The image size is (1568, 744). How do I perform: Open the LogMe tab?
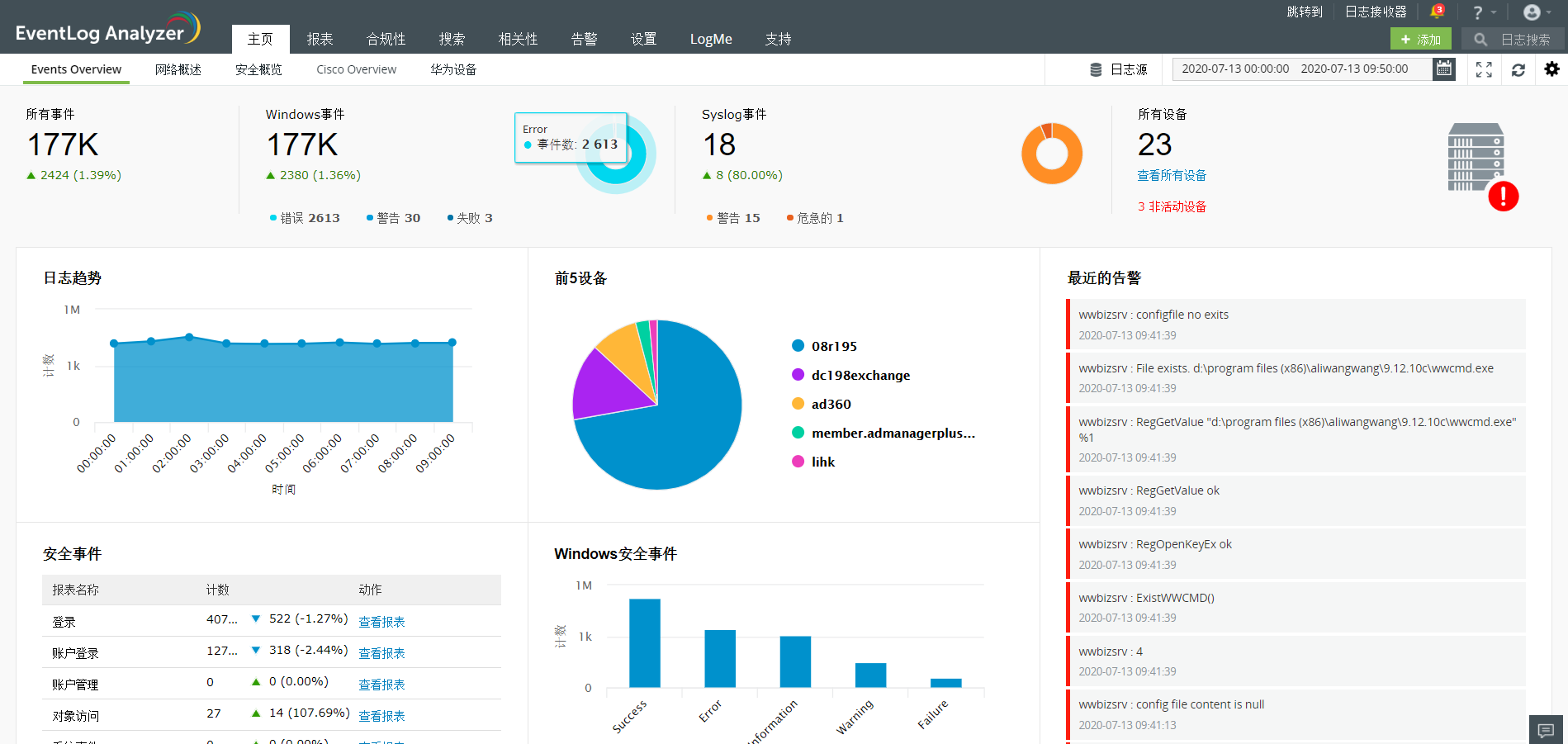pos(711,39)
